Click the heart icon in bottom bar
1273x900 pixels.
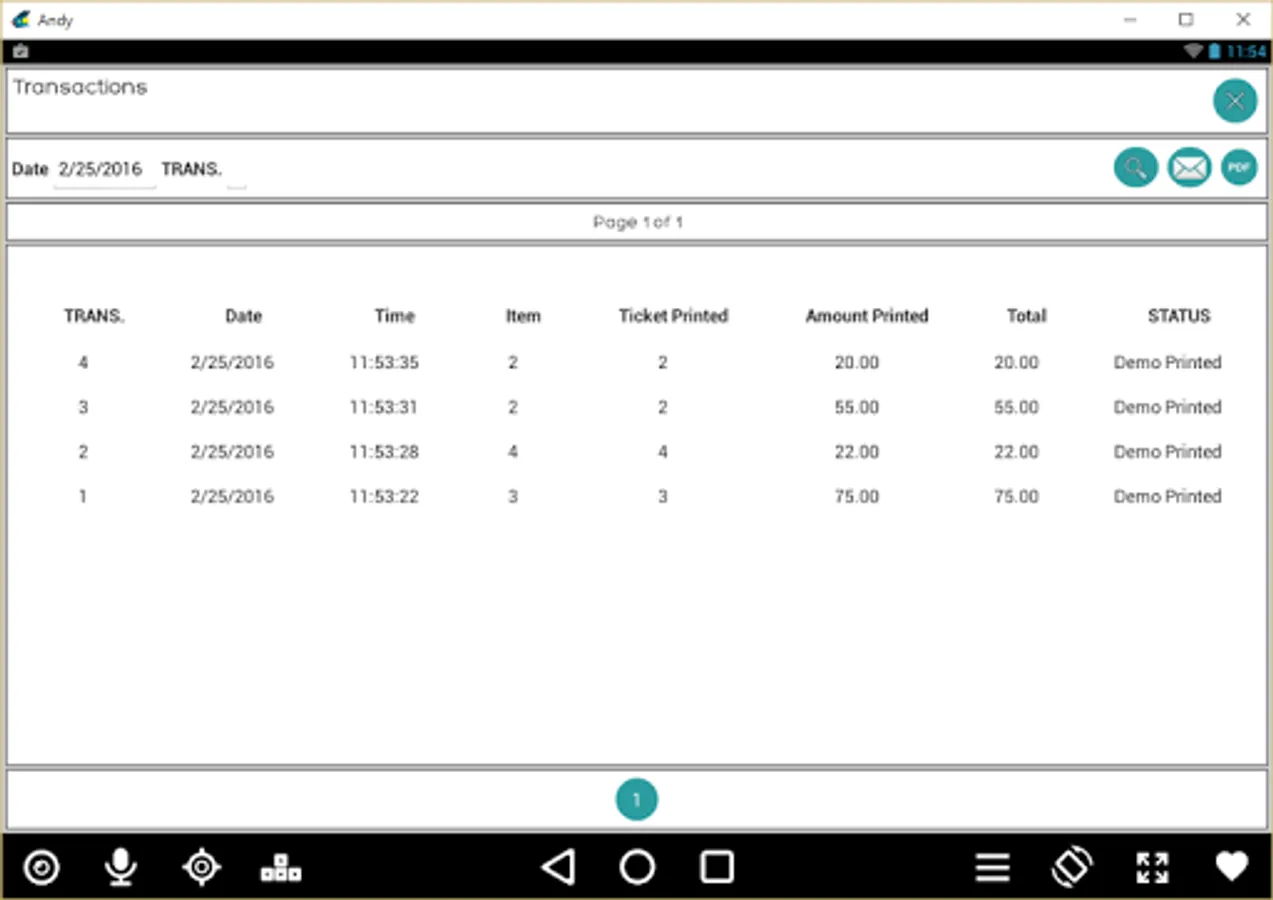coord(1232,867)
